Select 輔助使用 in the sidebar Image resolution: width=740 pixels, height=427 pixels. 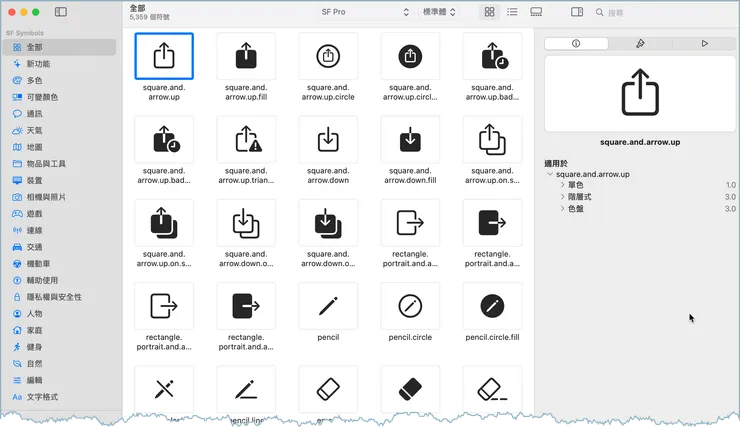coord(59,280)
